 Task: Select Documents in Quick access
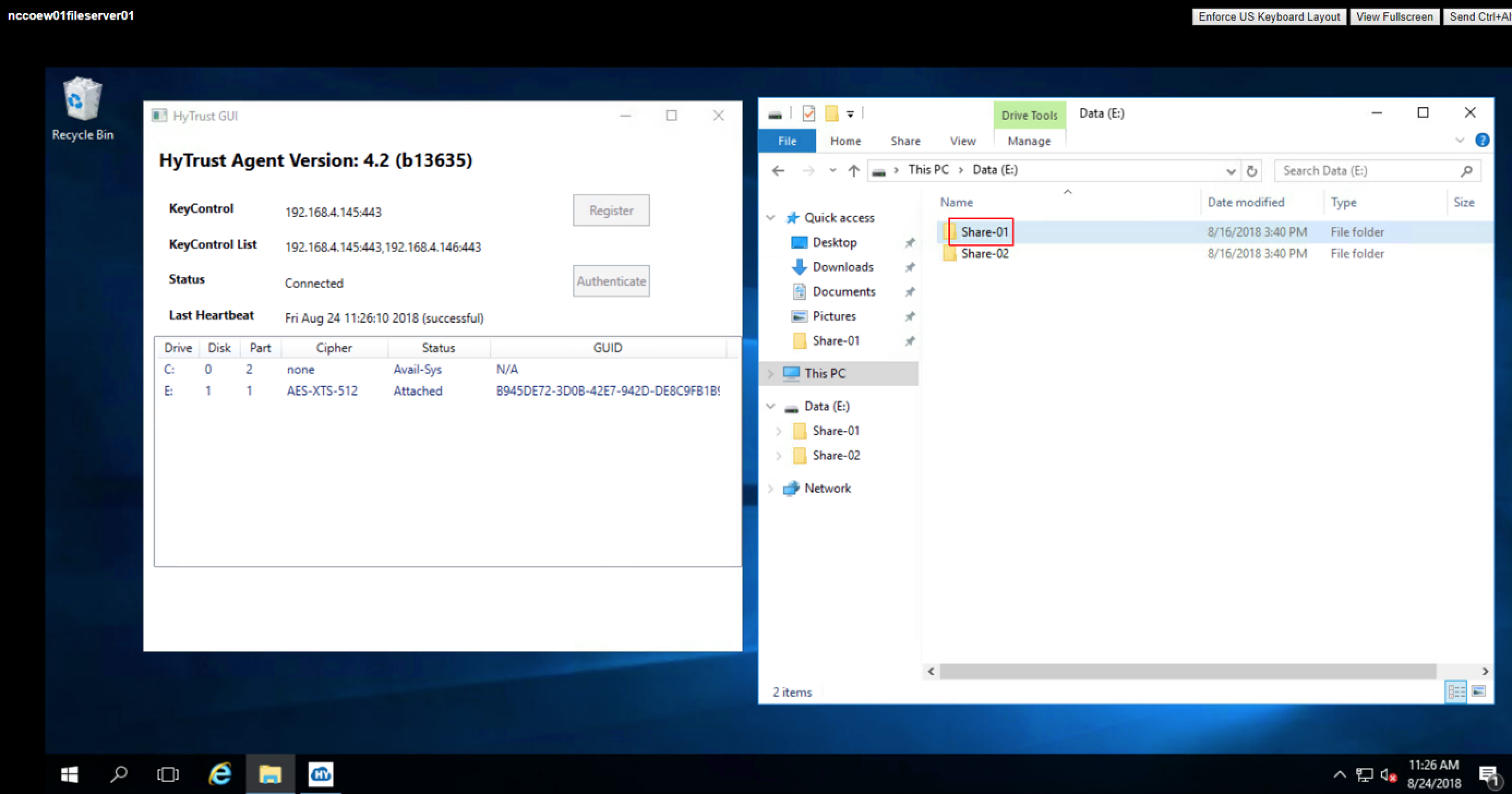click(843, 292)
